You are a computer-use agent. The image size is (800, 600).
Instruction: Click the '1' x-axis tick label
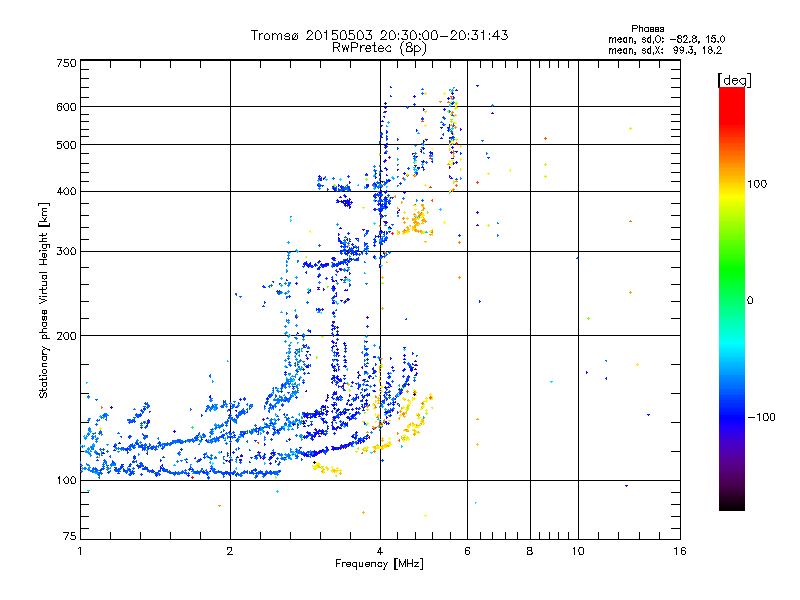tap(80, 551)
